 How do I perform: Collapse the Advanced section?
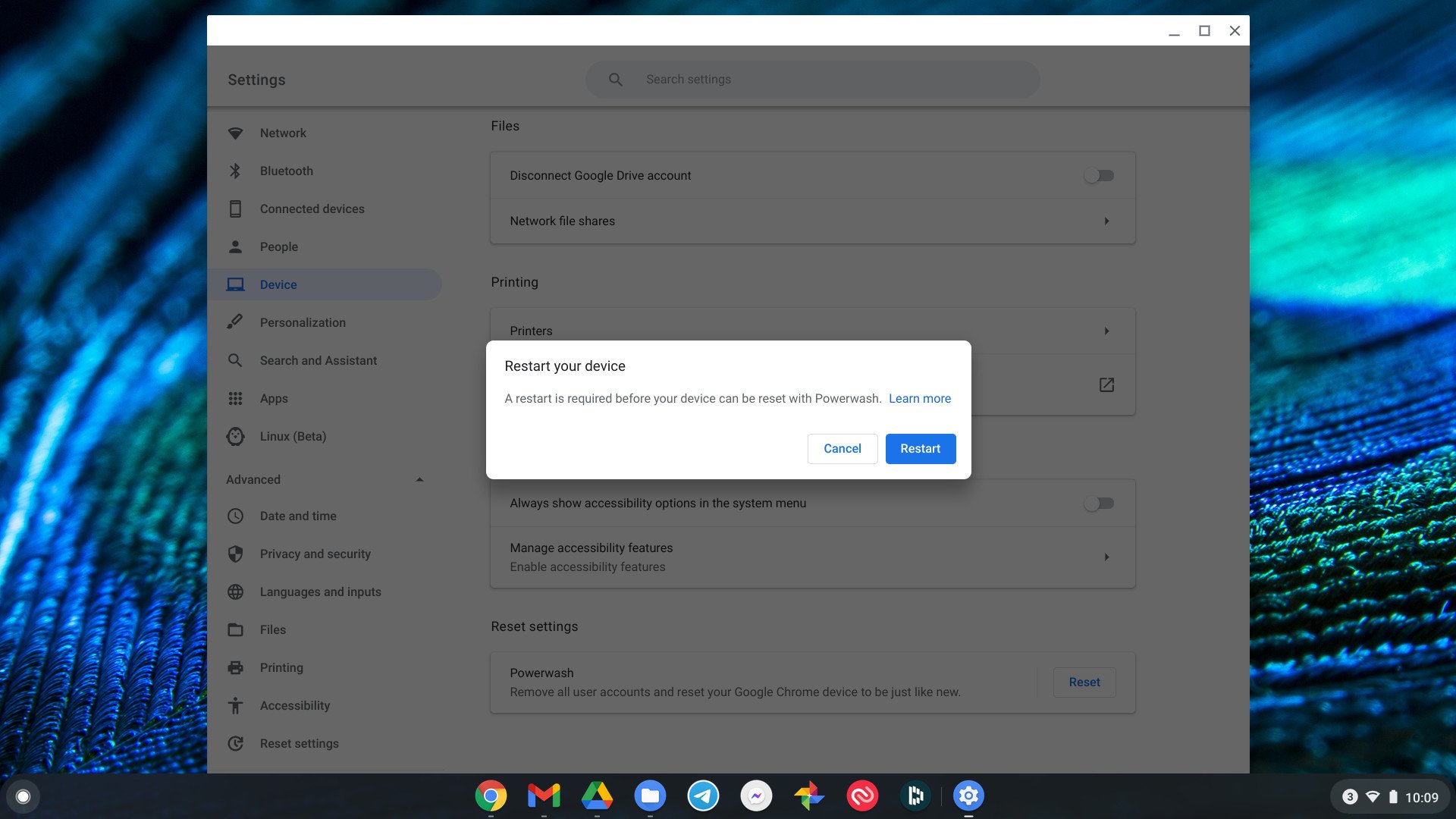(x=419, y=479)
